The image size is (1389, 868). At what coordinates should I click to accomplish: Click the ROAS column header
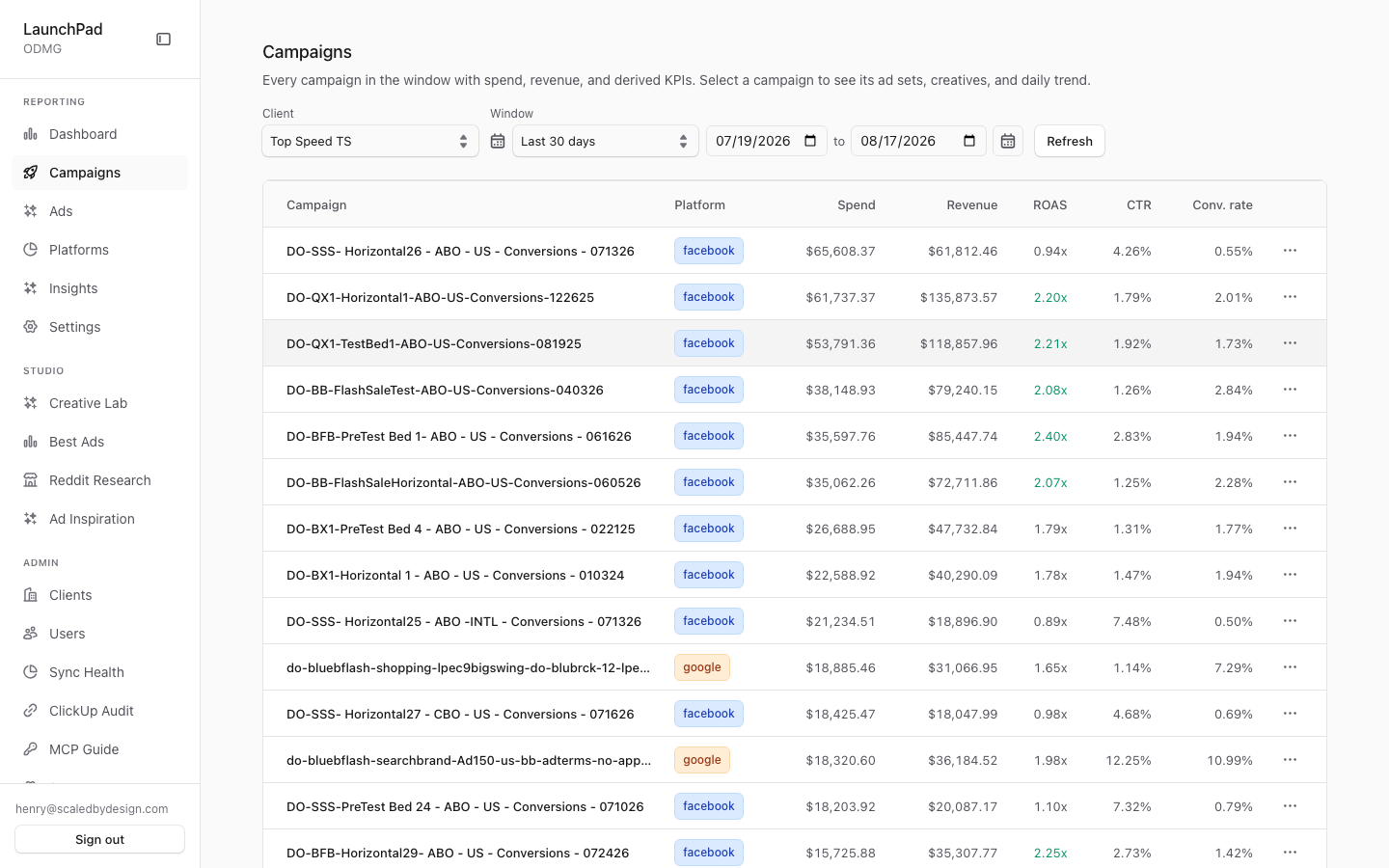1049,204
